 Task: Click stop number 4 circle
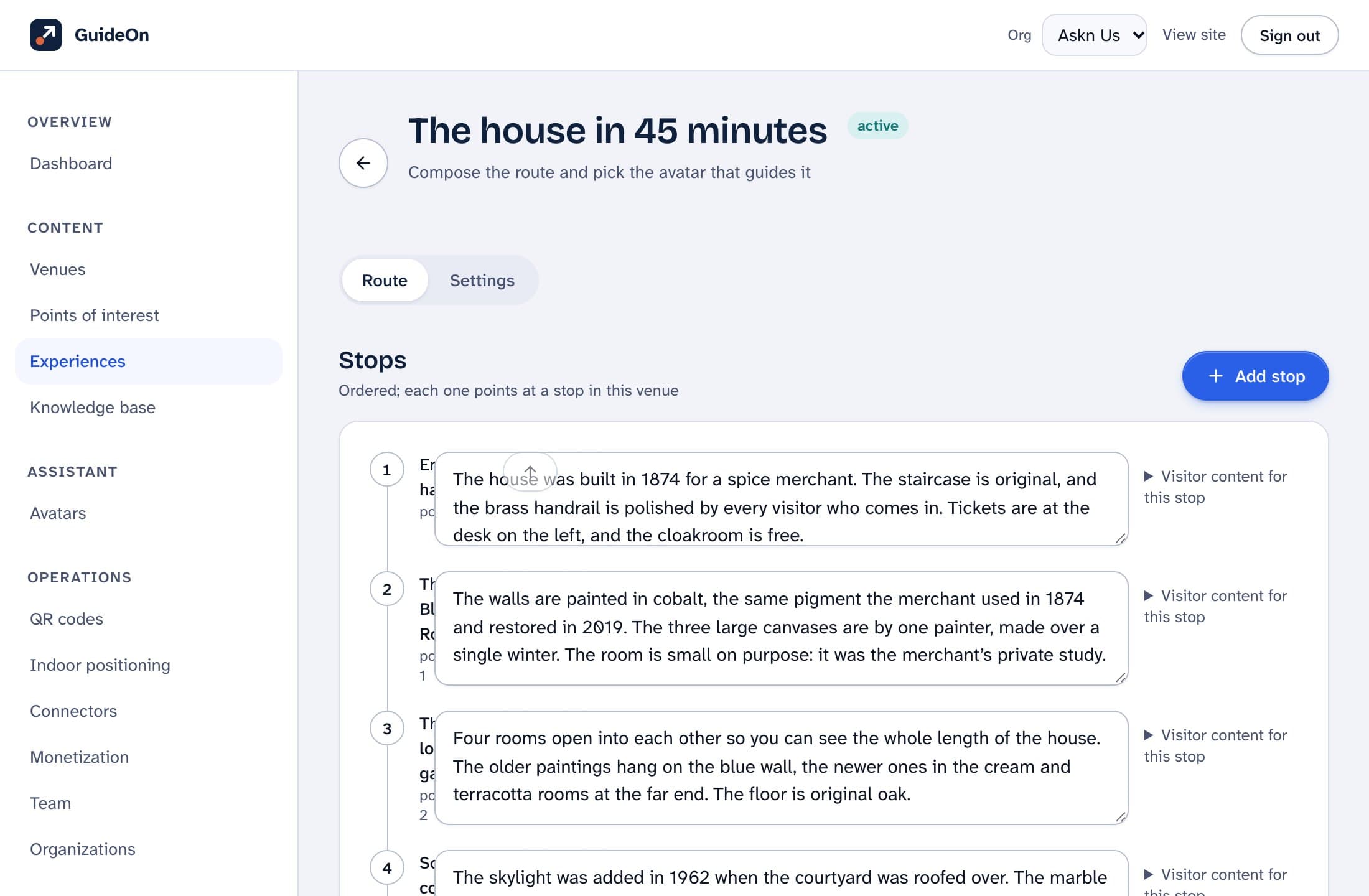(387, 868)
